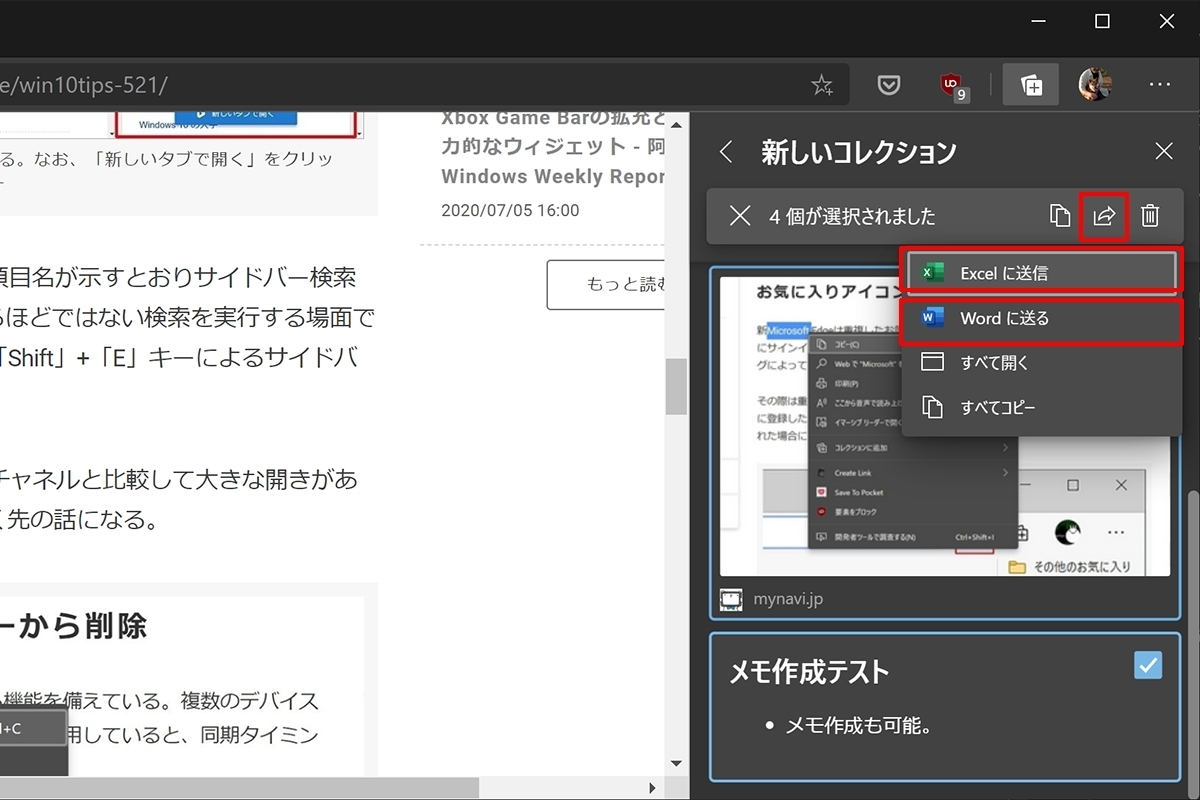Select すべてコピー in the share menu
The height and width of the screenshot is (800, 1200).
click(1042, 407)
